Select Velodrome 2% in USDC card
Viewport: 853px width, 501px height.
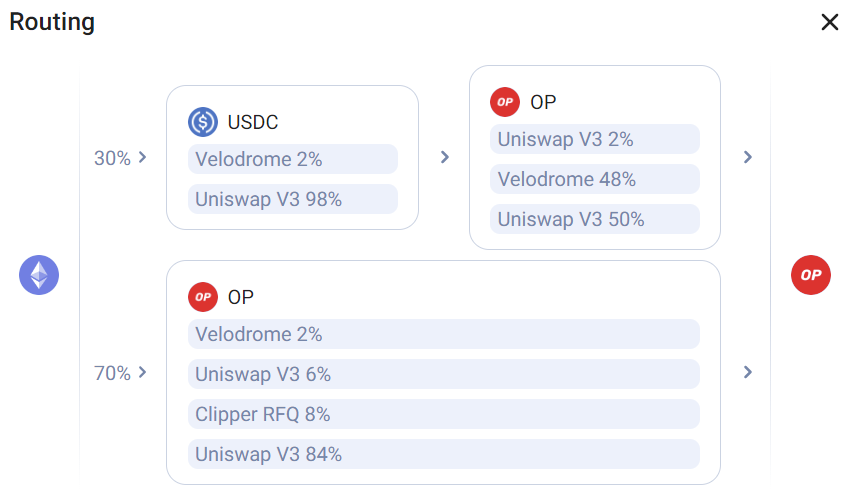(x=292, y=159)
